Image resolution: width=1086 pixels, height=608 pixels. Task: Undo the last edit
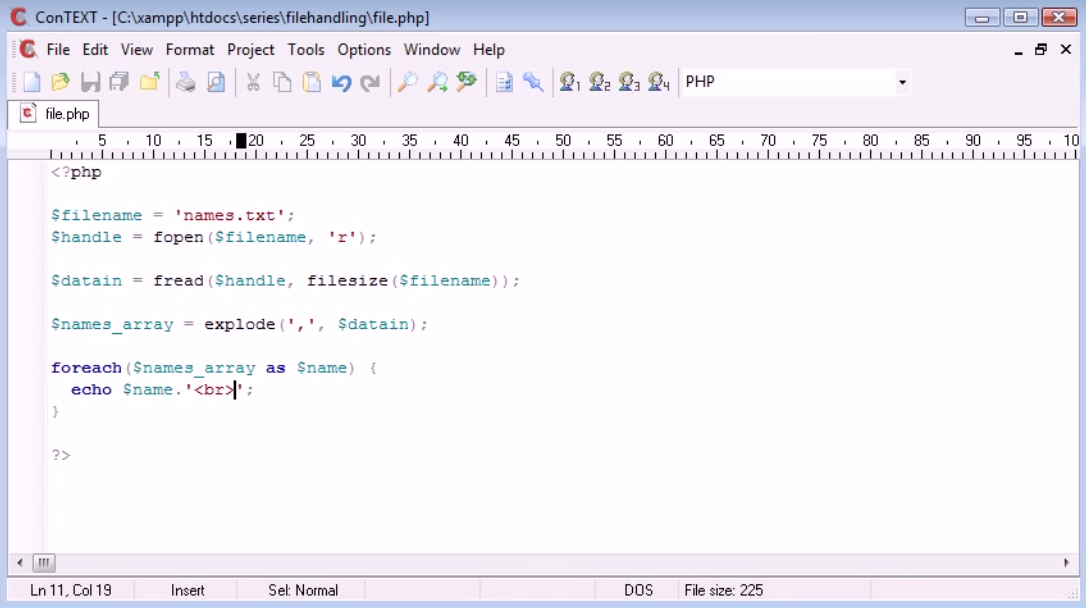click(x=340, y=83)
